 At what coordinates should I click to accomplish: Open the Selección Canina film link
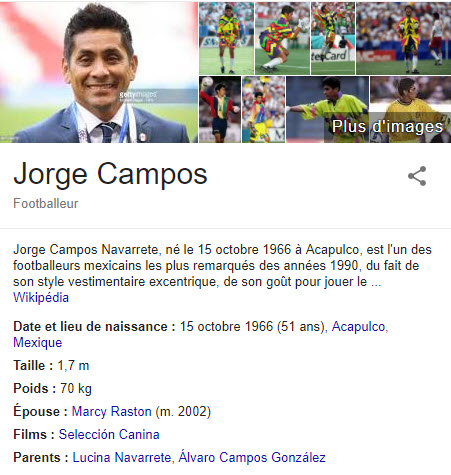tap(109, 435)
